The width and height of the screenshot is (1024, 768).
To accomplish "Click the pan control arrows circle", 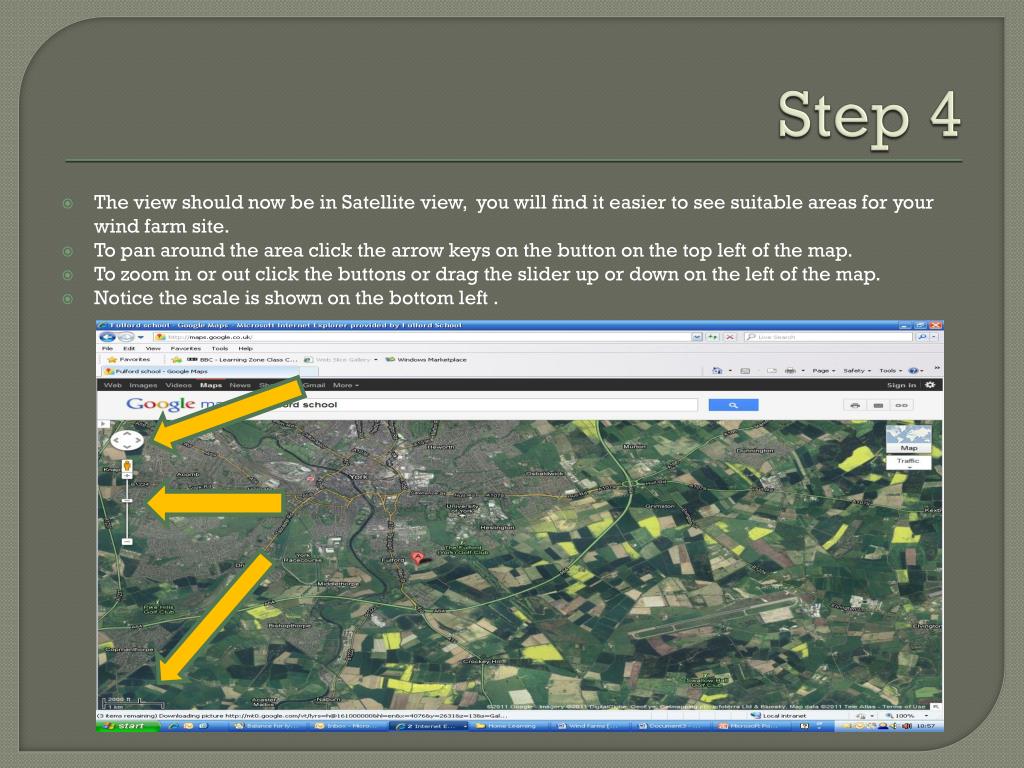I will pos(127,441).
